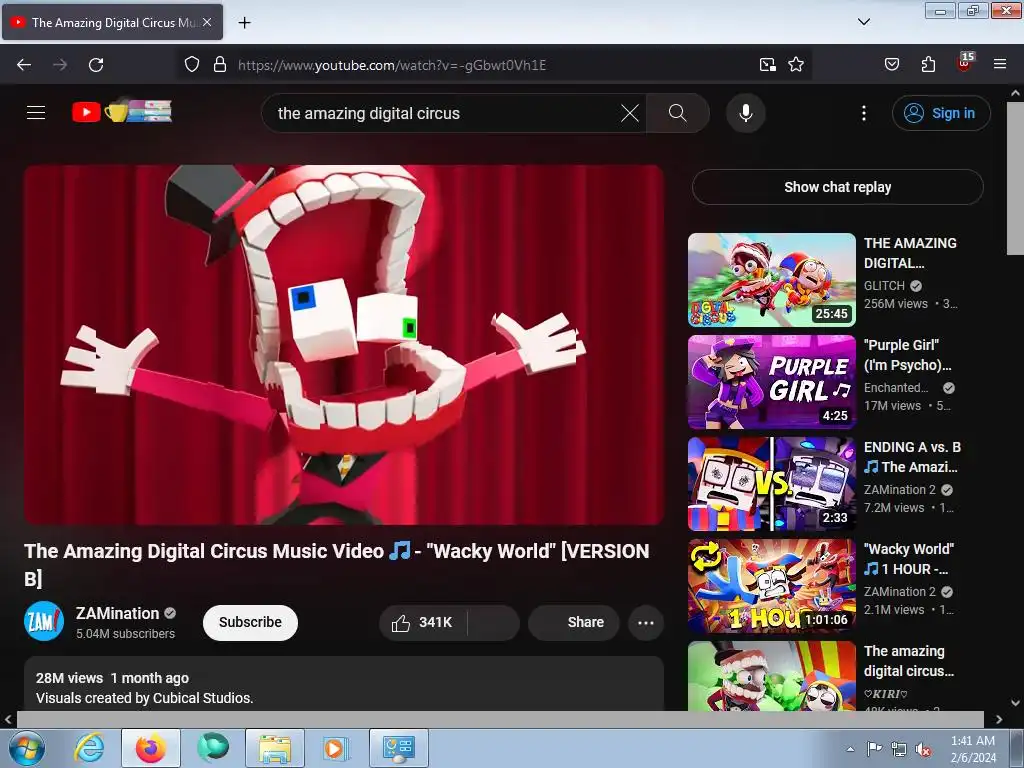
Task: Open "The amazing digital circus..." KIRI video
Action: pos(908,661)
